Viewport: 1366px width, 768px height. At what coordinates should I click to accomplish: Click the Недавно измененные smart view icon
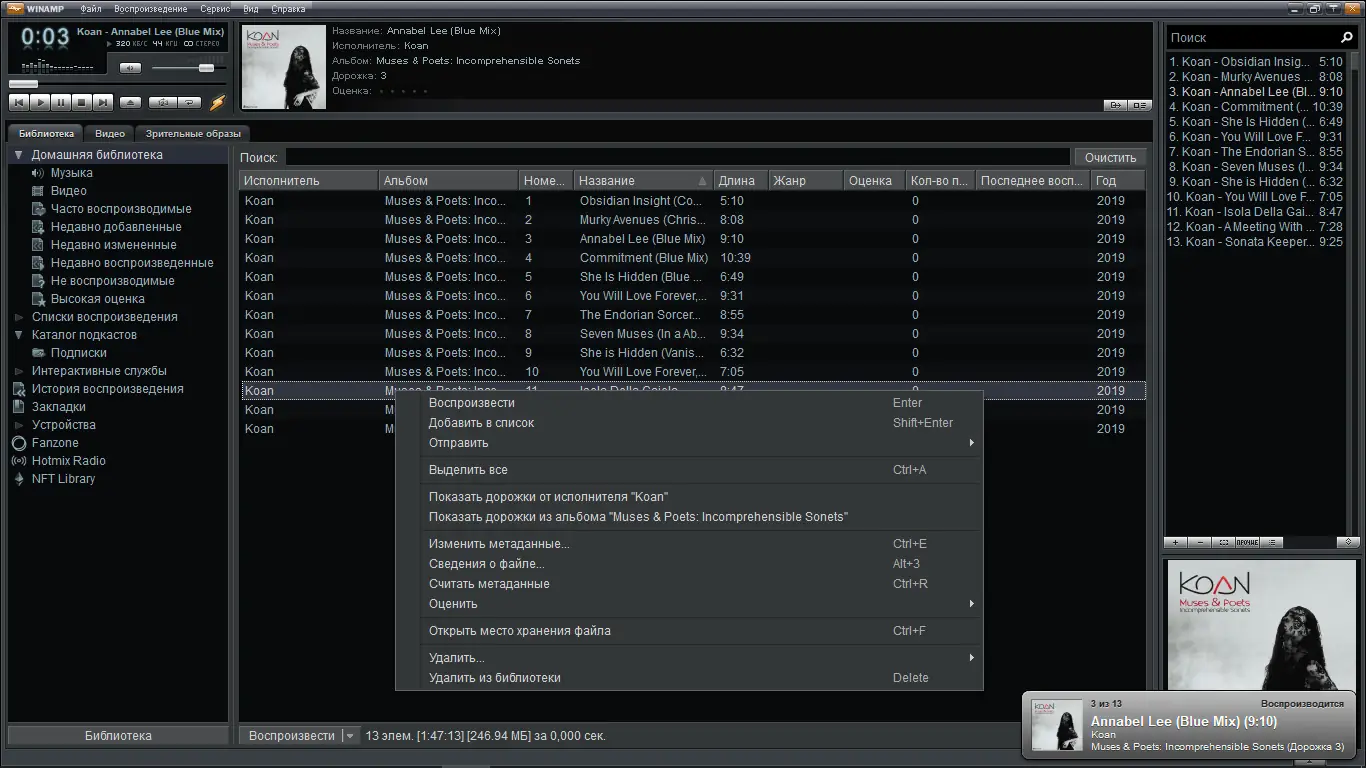pos(38,245)
